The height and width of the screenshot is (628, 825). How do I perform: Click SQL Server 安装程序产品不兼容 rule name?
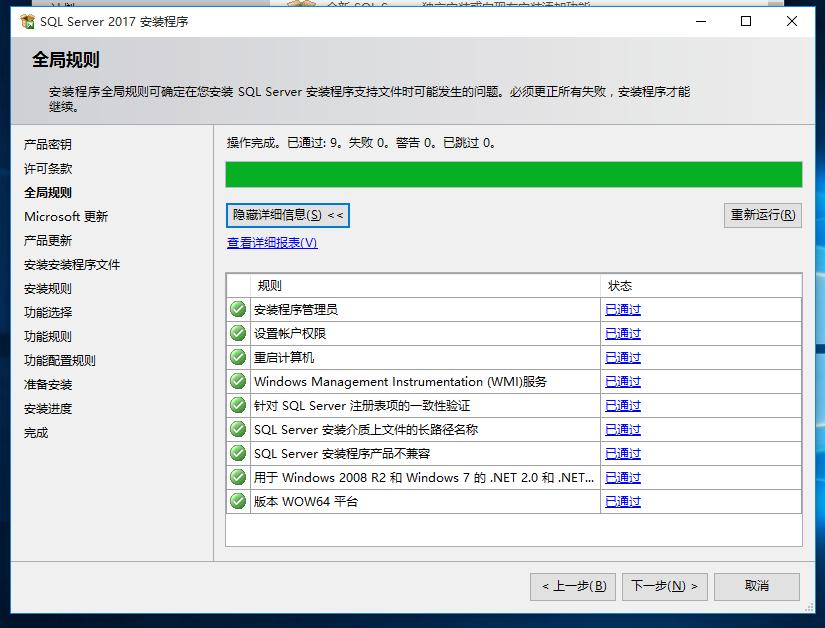coord(342,454)
